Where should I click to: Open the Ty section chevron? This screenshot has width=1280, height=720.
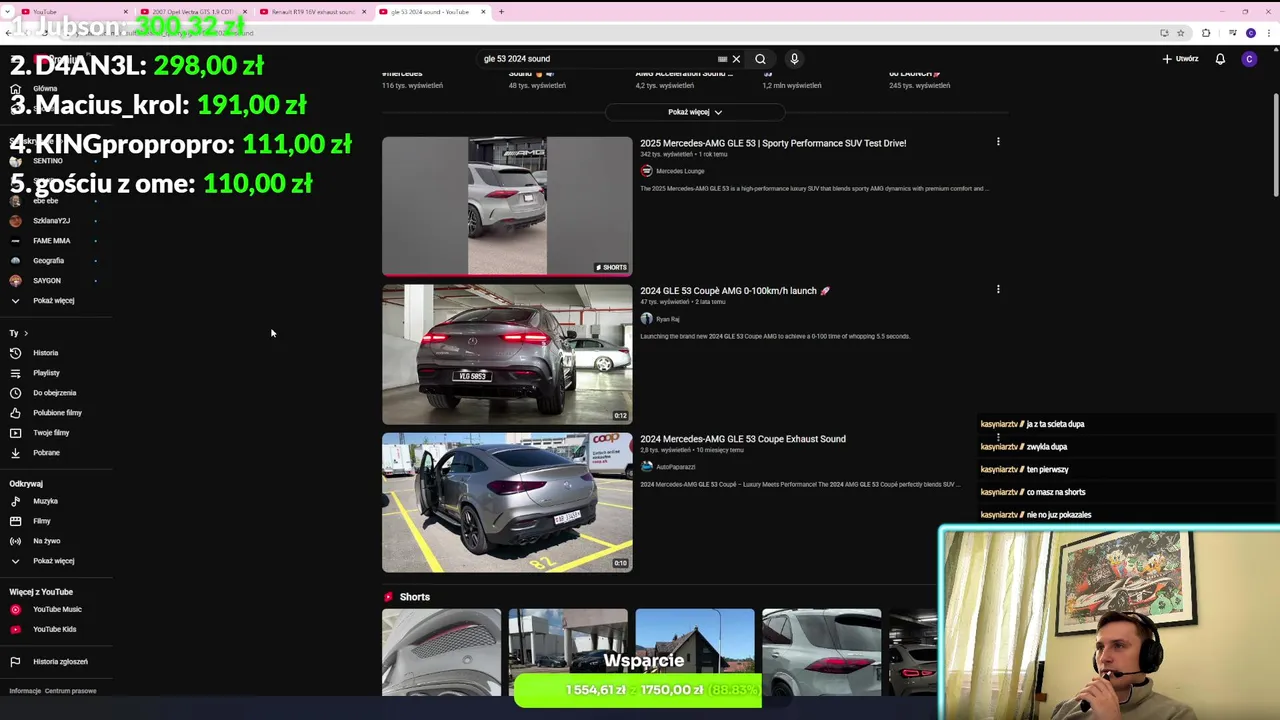pos(25,333)
